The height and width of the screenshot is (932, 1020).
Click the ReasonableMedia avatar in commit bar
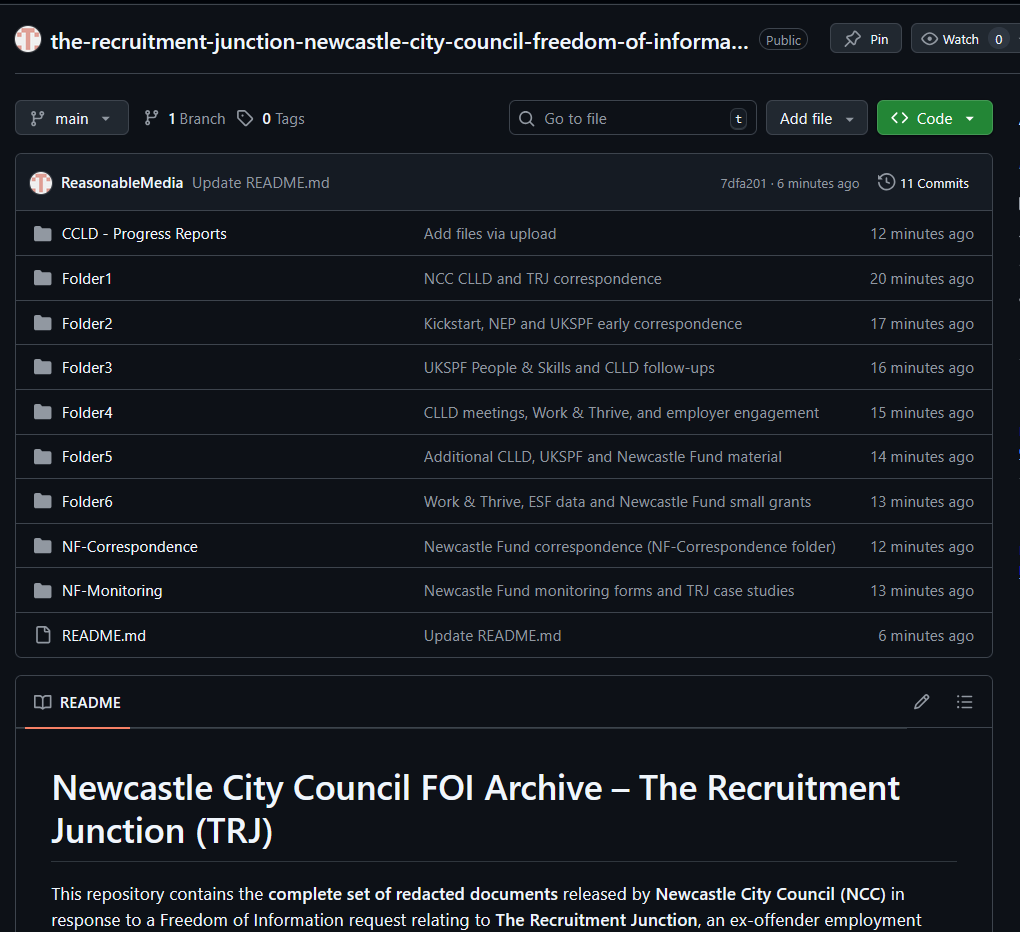click(41, 183)
